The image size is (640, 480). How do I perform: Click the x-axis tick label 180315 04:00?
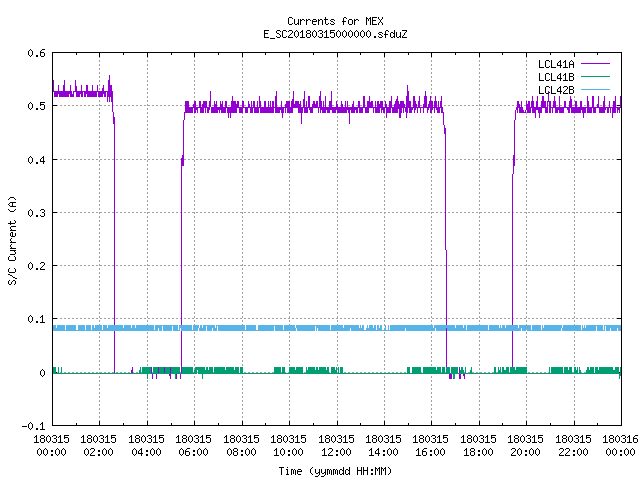click(146, 445)
